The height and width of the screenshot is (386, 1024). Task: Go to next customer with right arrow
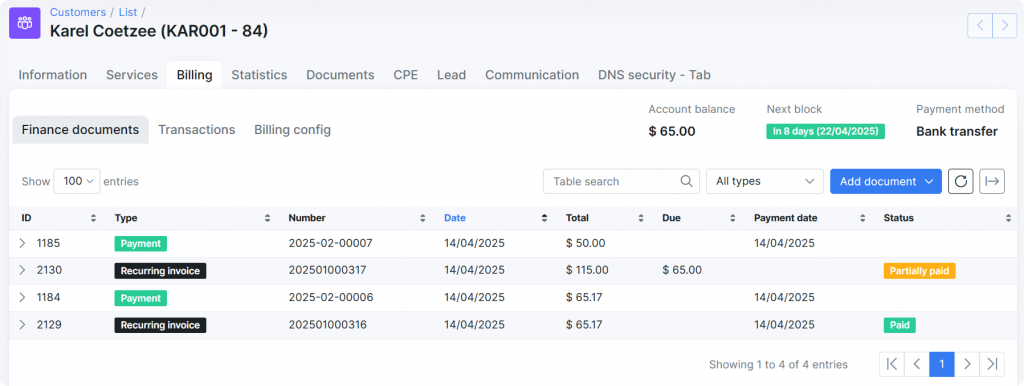(x=1004, y=25)
